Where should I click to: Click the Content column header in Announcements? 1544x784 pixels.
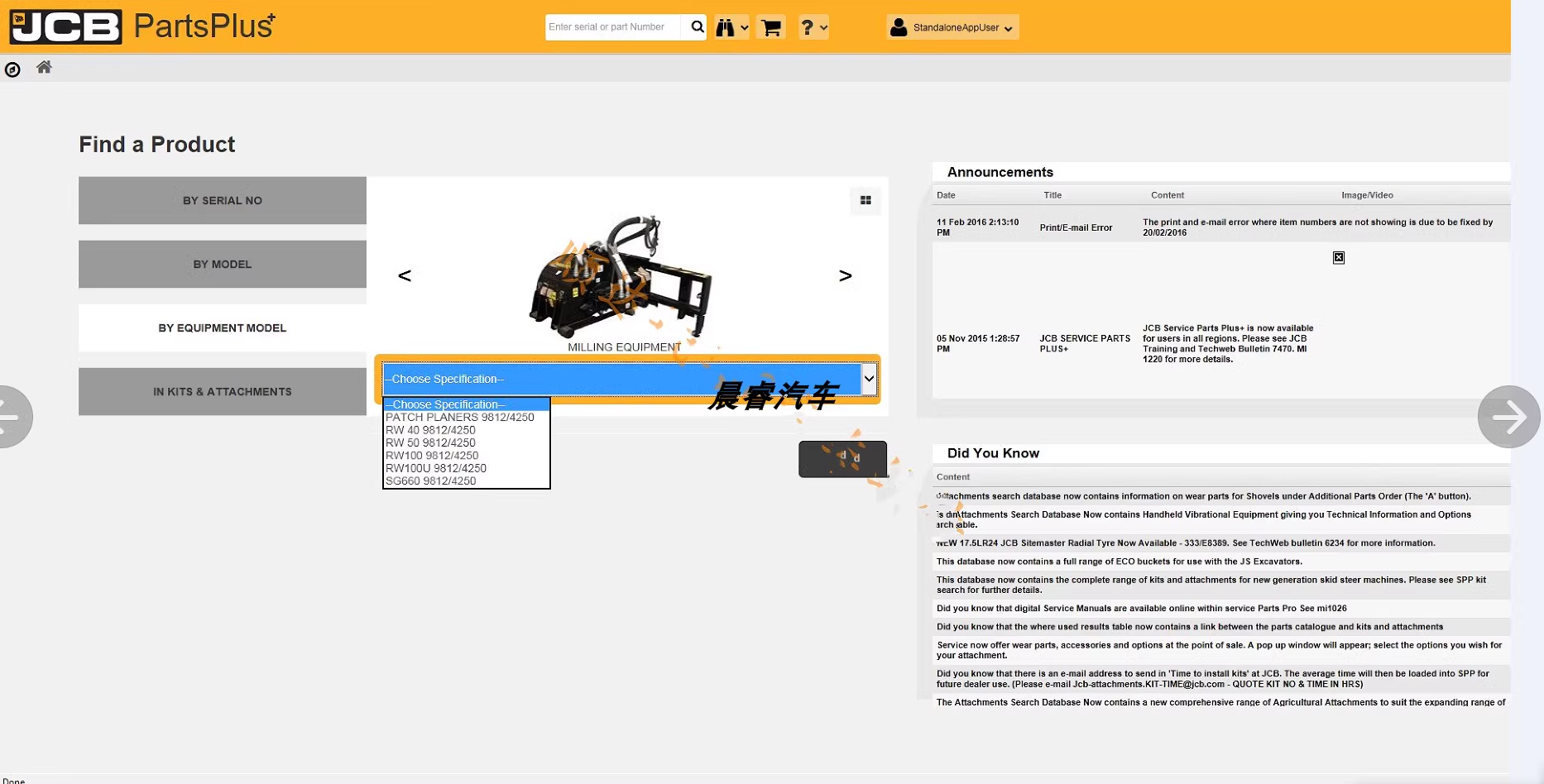click(1168, 195)
